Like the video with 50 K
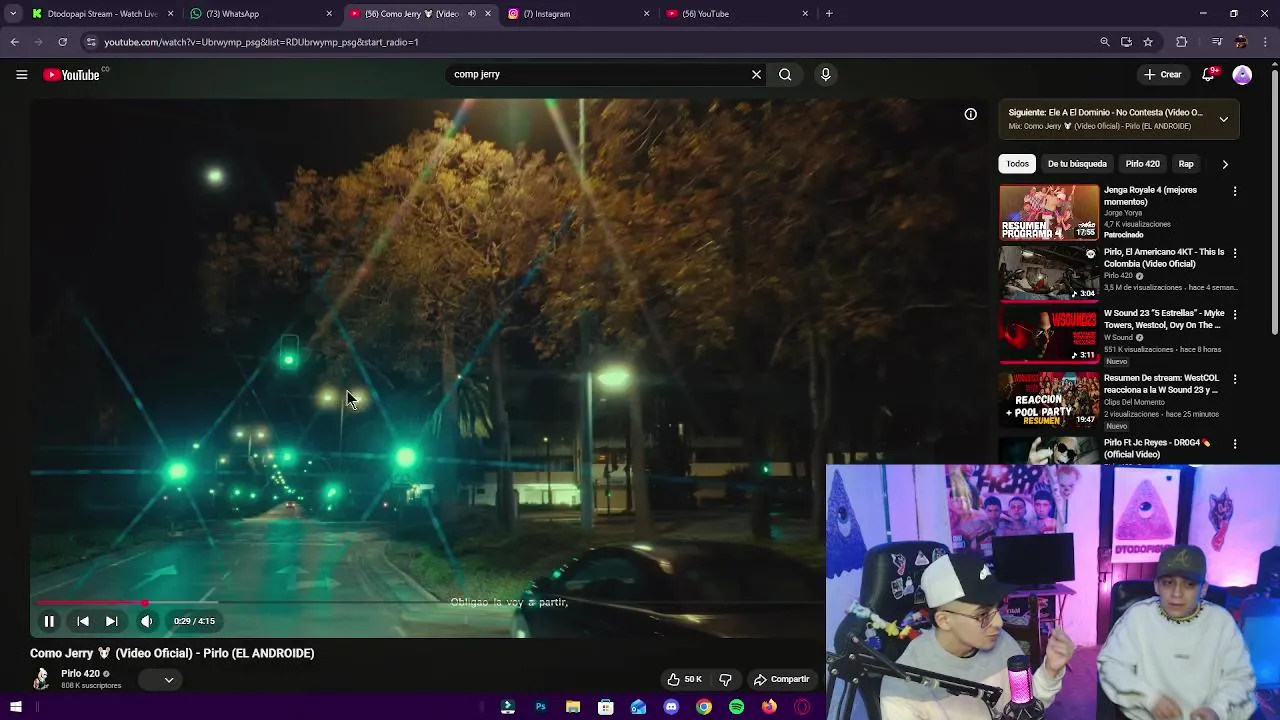1280x720 pixels. pyautogui.click(x=685, y=679)
